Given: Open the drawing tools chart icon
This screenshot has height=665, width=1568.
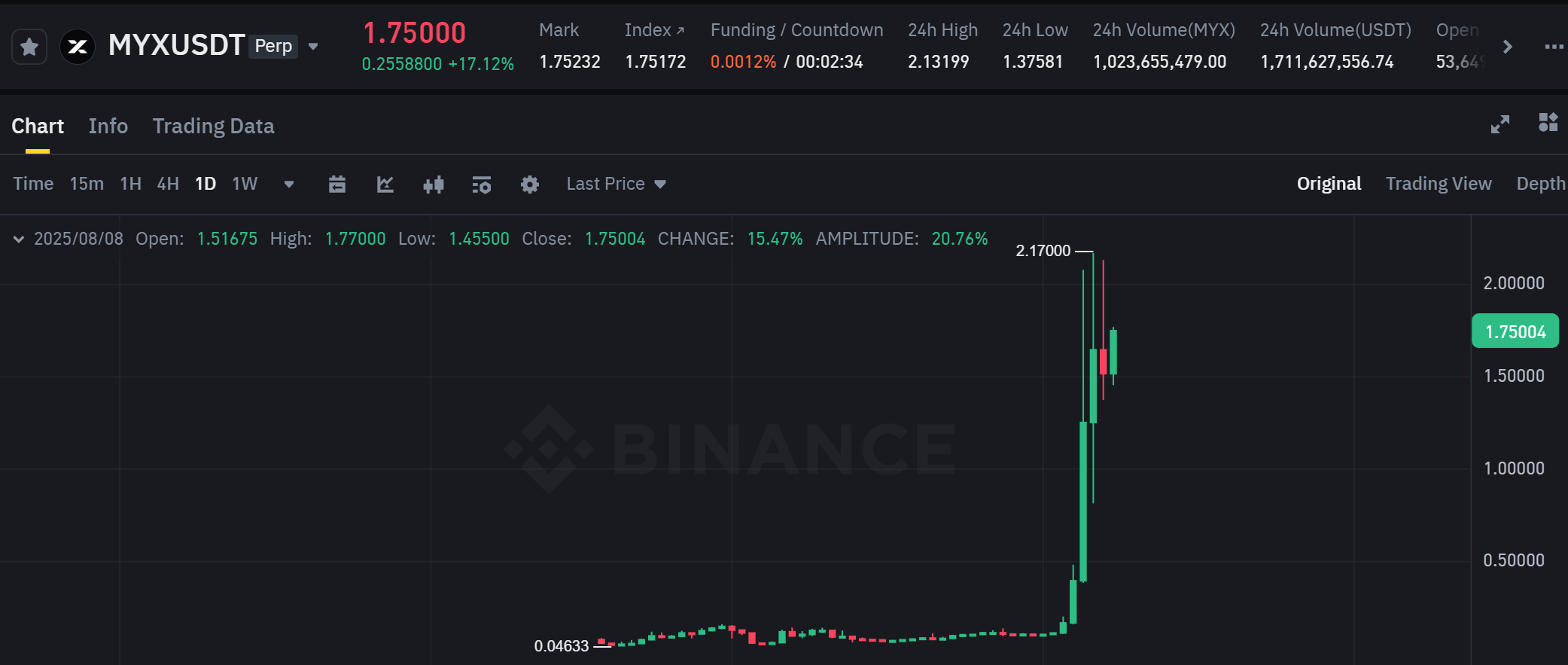Looking at the screenshot, I should 385,184.
